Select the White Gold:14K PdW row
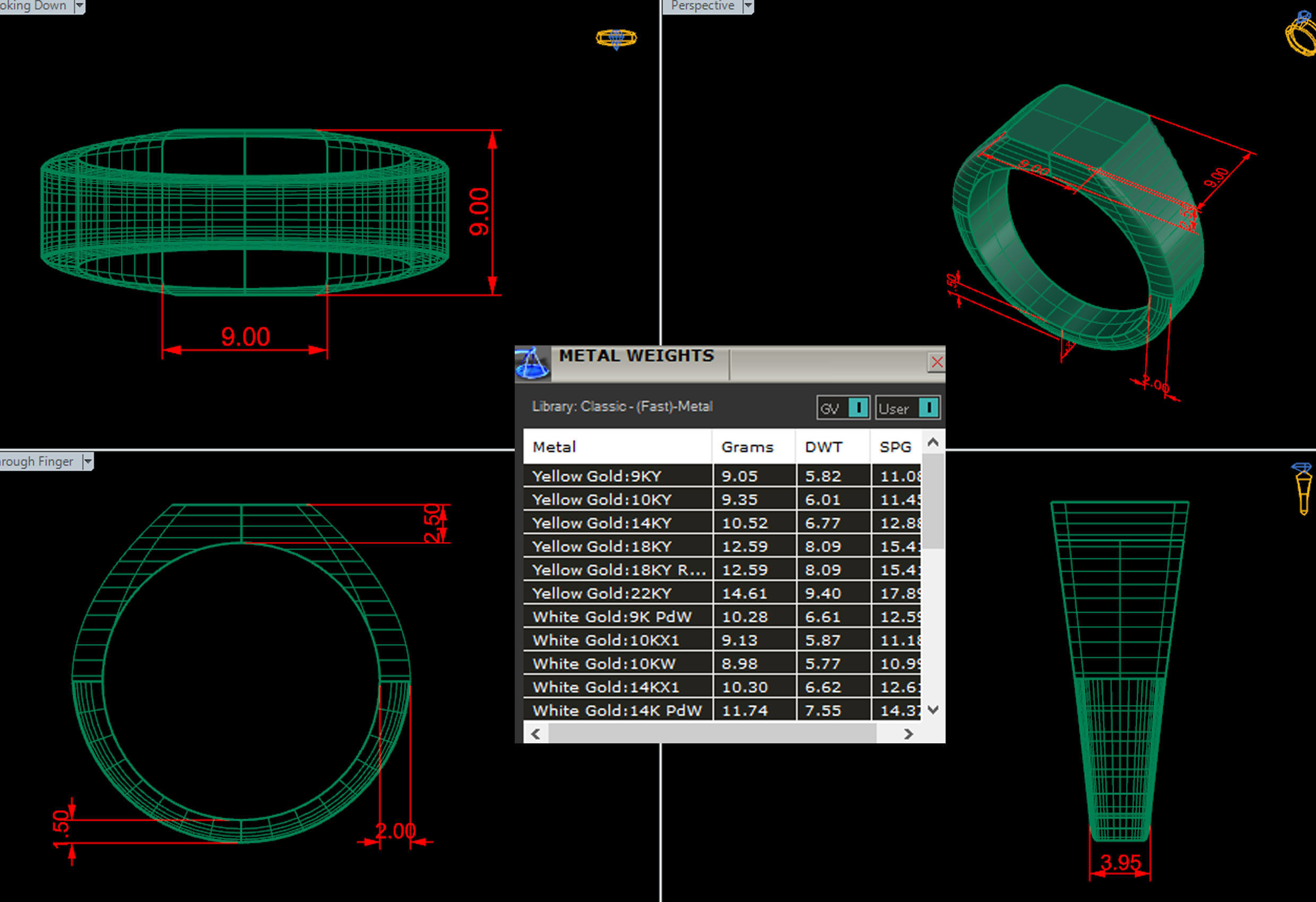The height and width of the screenshot is (902, 1316). pyautogui.click(x=617, y=710)
